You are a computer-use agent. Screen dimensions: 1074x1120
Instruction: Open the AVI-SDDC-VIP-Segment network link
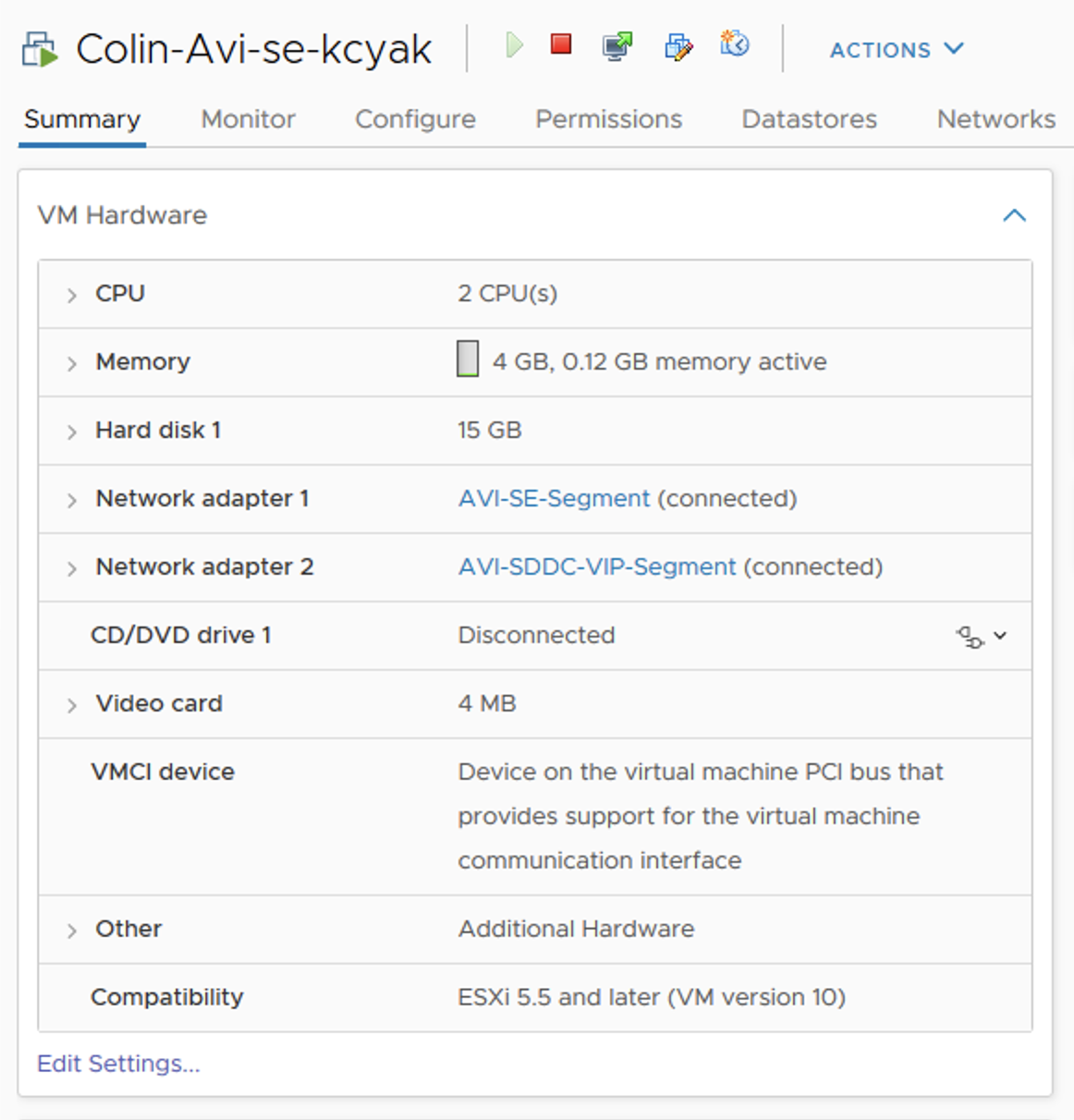pyautogui.click(x=597, y=566)
